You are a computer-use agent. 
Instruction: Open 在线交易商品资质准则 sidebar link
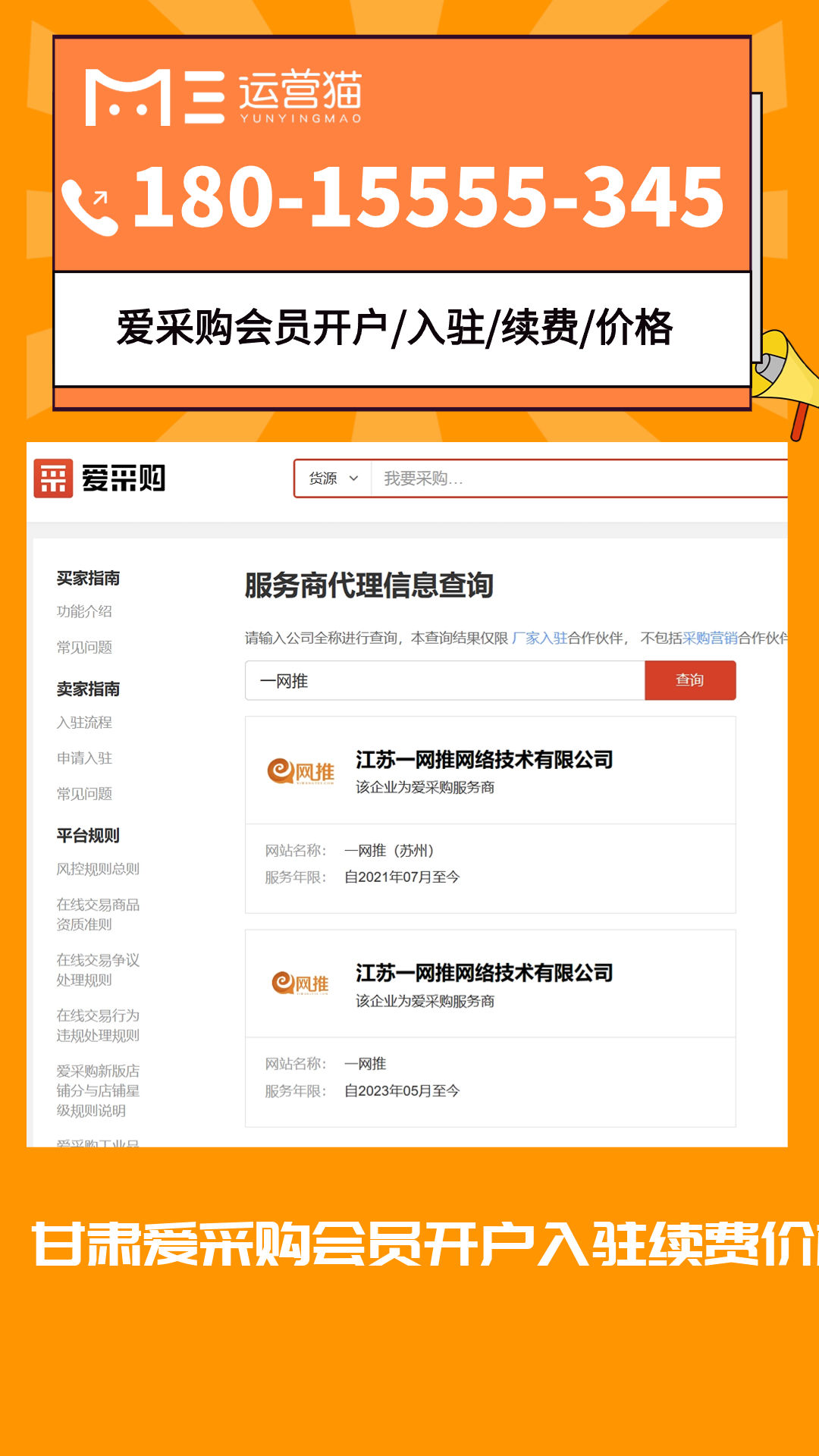tap(98, 914)
